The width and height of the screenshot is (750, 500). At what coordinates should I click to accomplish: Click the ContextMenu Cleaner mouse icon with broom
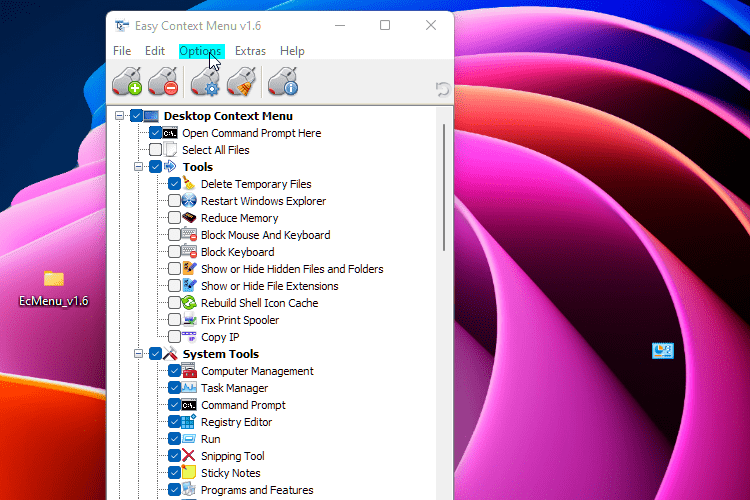[x=242, y=82]
